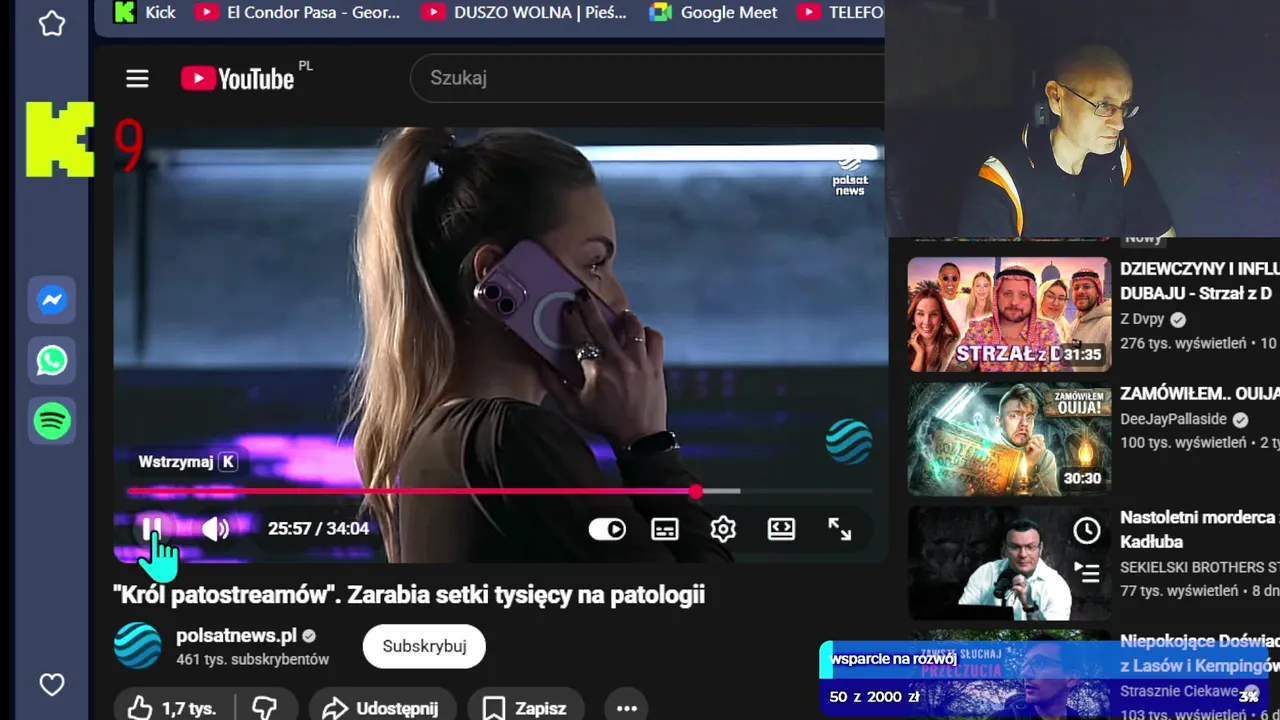Open Messenger in browser sidebar
Viewport: 1280px width, 720px height.
52,300
